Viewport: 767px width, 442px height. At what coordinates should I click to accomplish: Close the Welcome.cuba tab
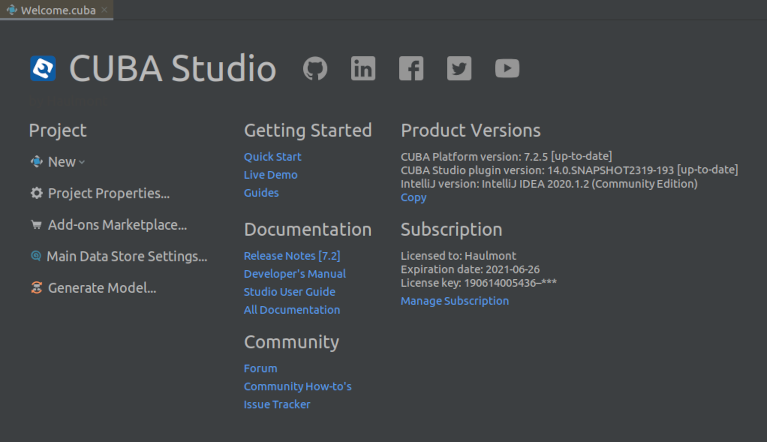[104, 10]
